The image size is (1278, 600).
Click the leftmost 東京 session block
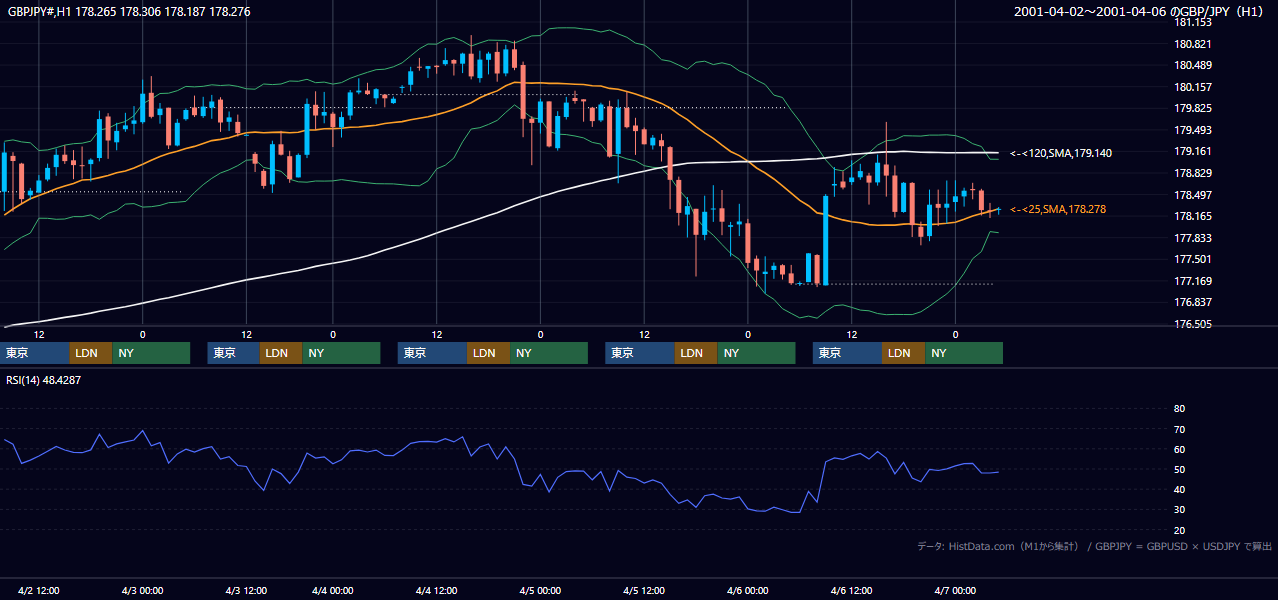pyautogui.click(x=35, y=353)
